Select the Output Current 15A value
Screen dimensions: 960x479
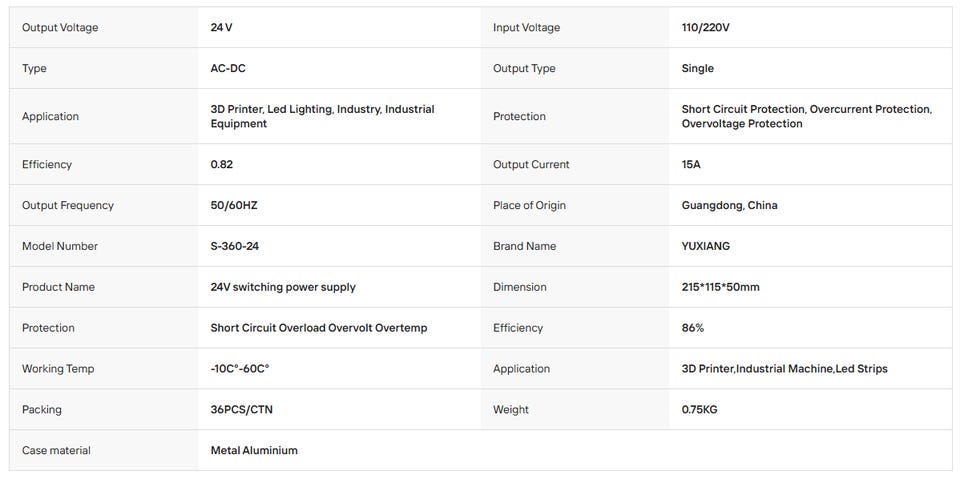pos(691,165)
